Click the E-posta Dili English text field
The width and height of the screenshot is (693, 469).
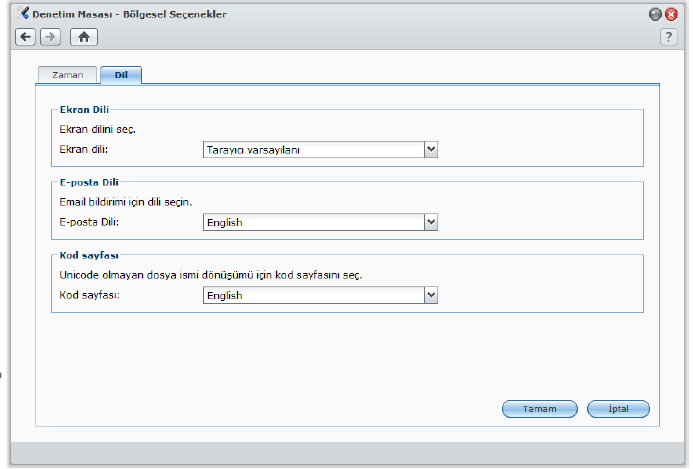pos(312,222)
